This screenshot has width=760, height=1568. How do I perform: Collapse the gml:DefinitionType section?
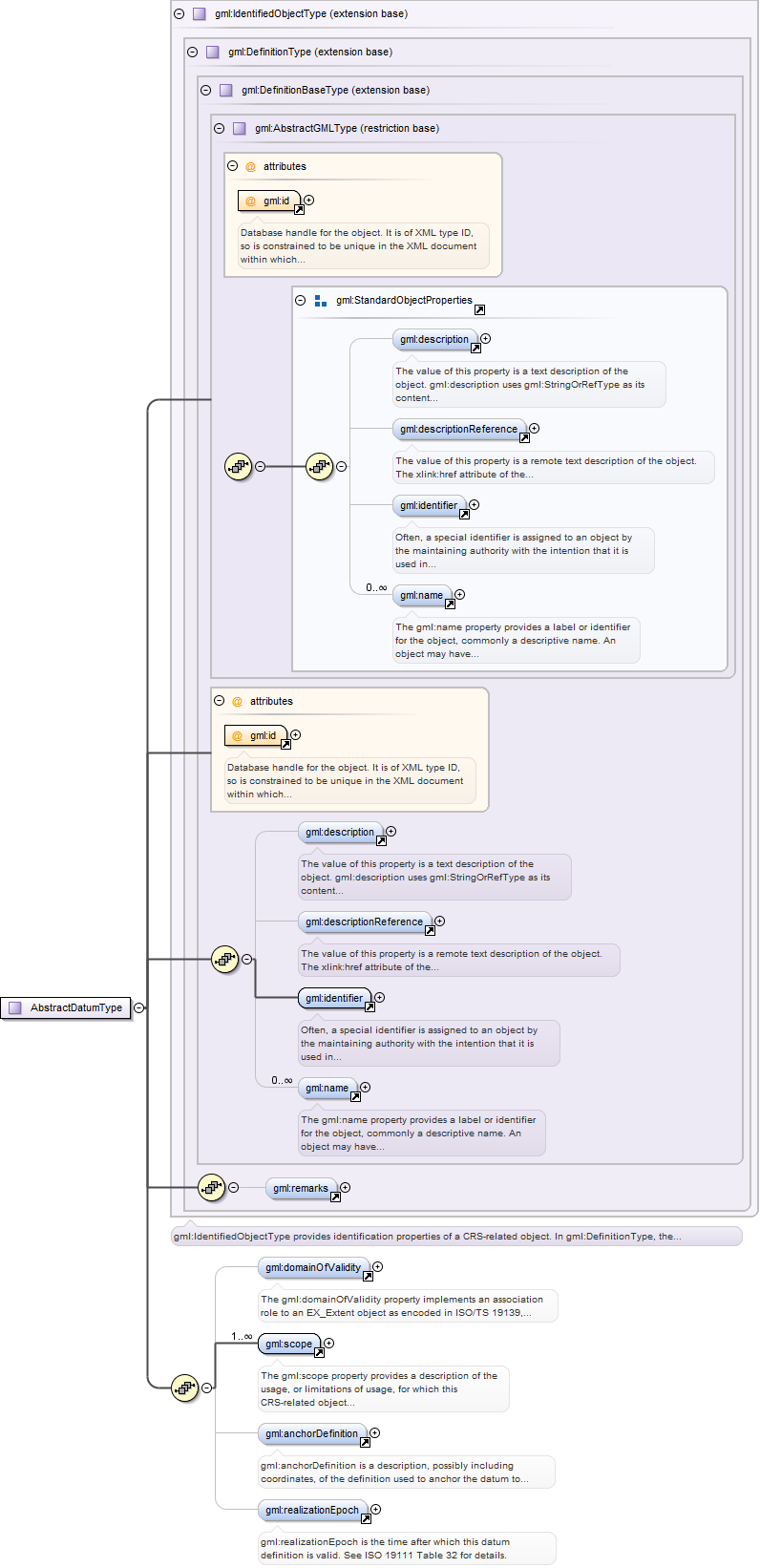pyautogui.click(x=192, y=53)
